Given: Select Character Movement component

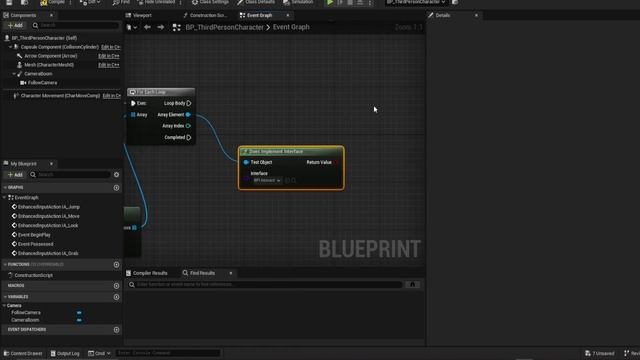Looking at the screenshot, I should pos(60,96).
